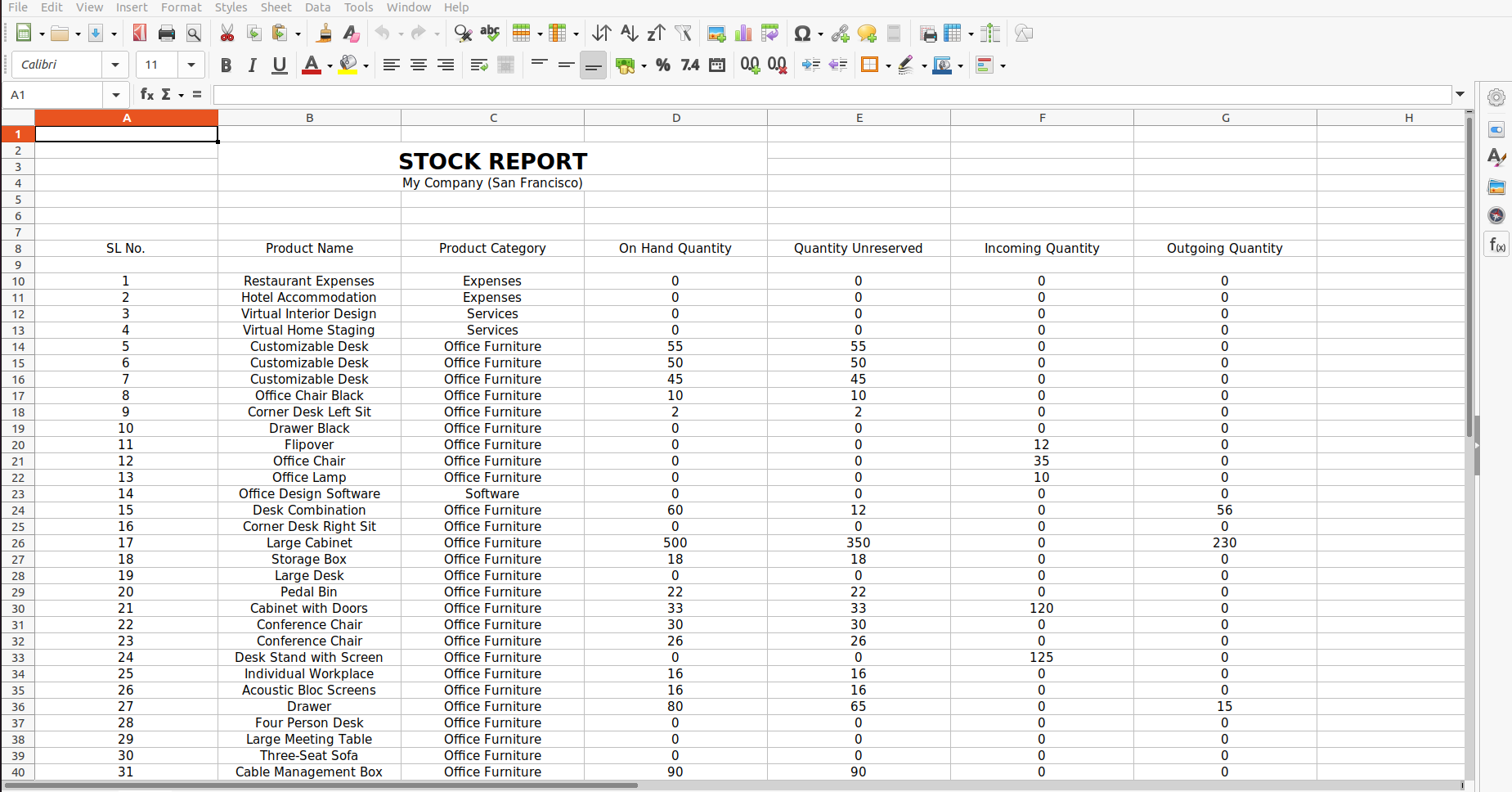Click the Clone Formatting paintbrush icon
The width and height of the screenshot is (1512, 792).
click(x=324, y=34)
